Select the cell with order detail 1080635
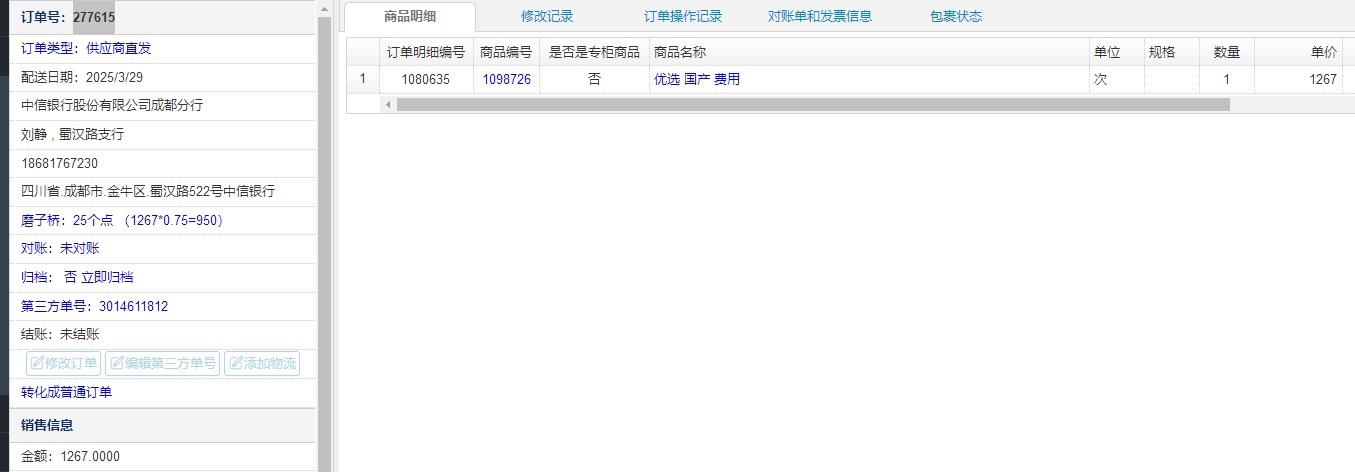The image size is (1355, 472). click(x=426, y=80)
